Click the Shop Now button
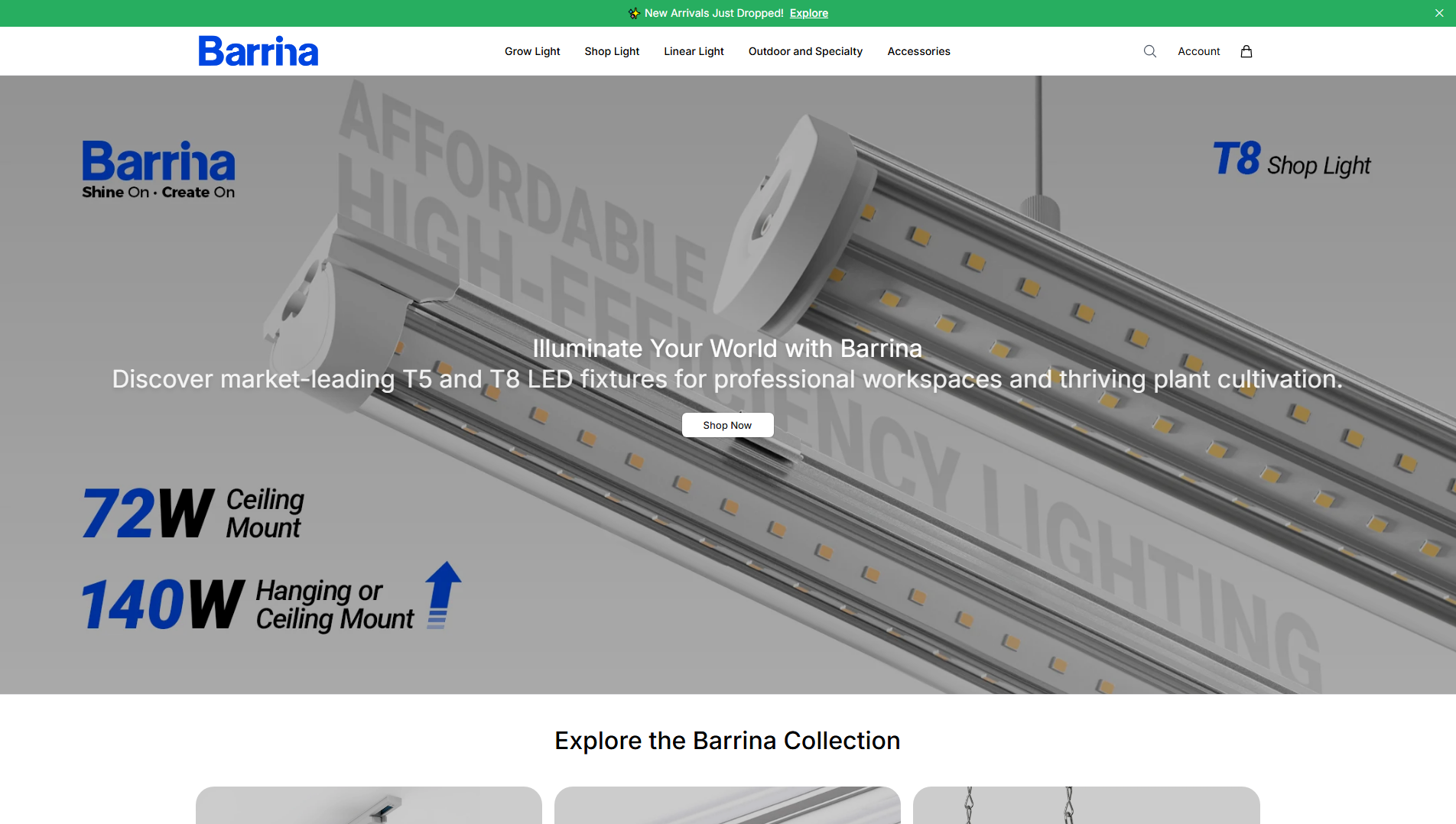 coord(727,425)
